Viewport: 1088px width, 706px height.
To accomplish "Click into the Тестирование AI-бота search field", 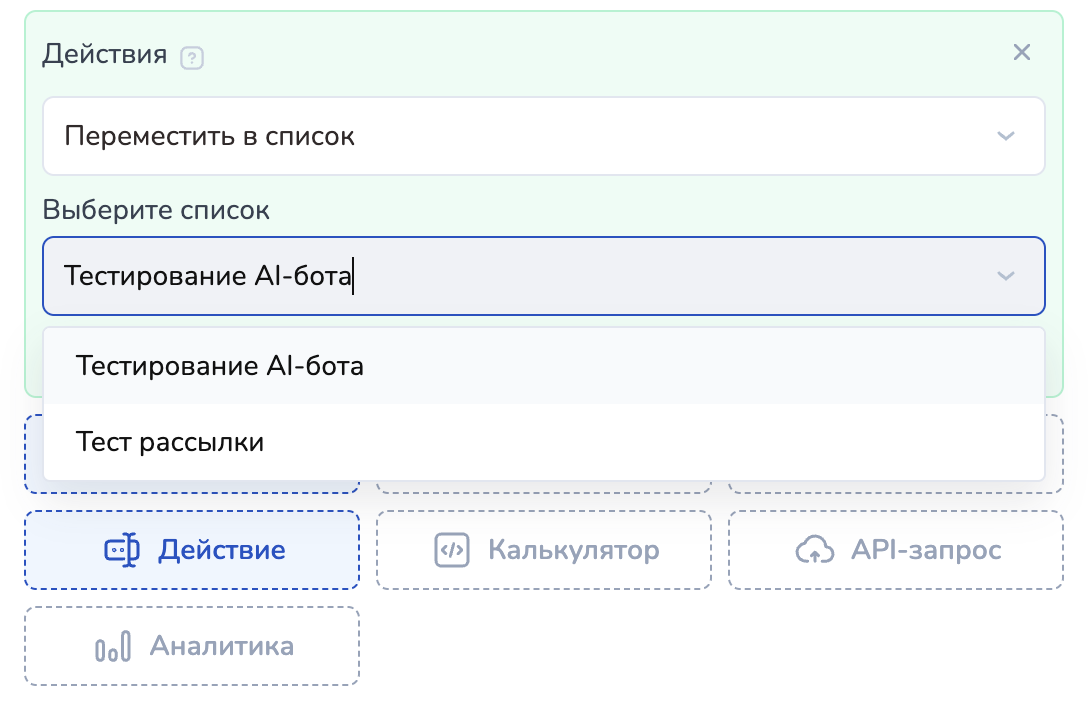I will [x=500, y=276].
